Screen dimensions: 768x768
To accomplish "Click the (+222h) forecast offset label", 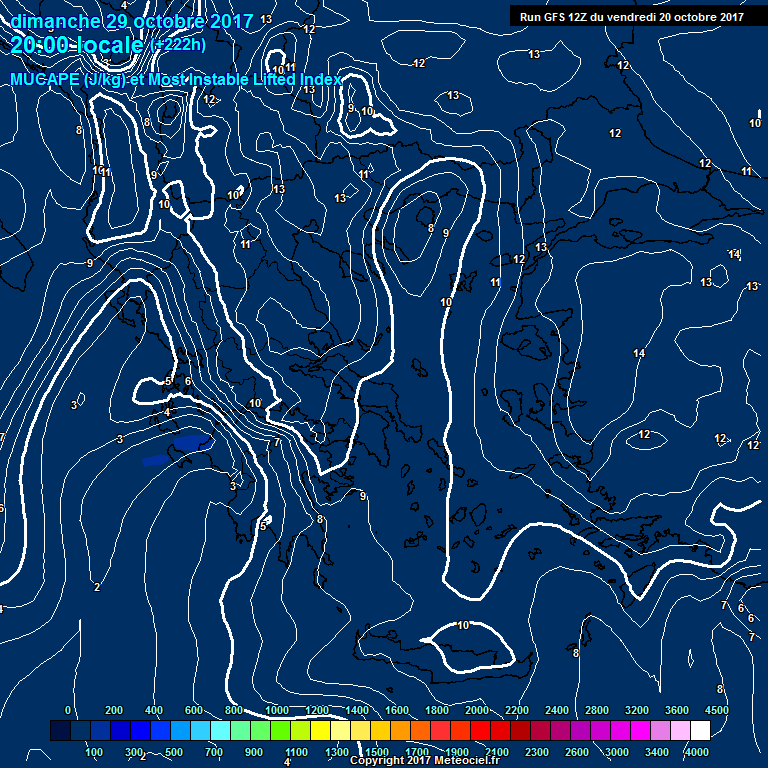I will coord(178,45).
